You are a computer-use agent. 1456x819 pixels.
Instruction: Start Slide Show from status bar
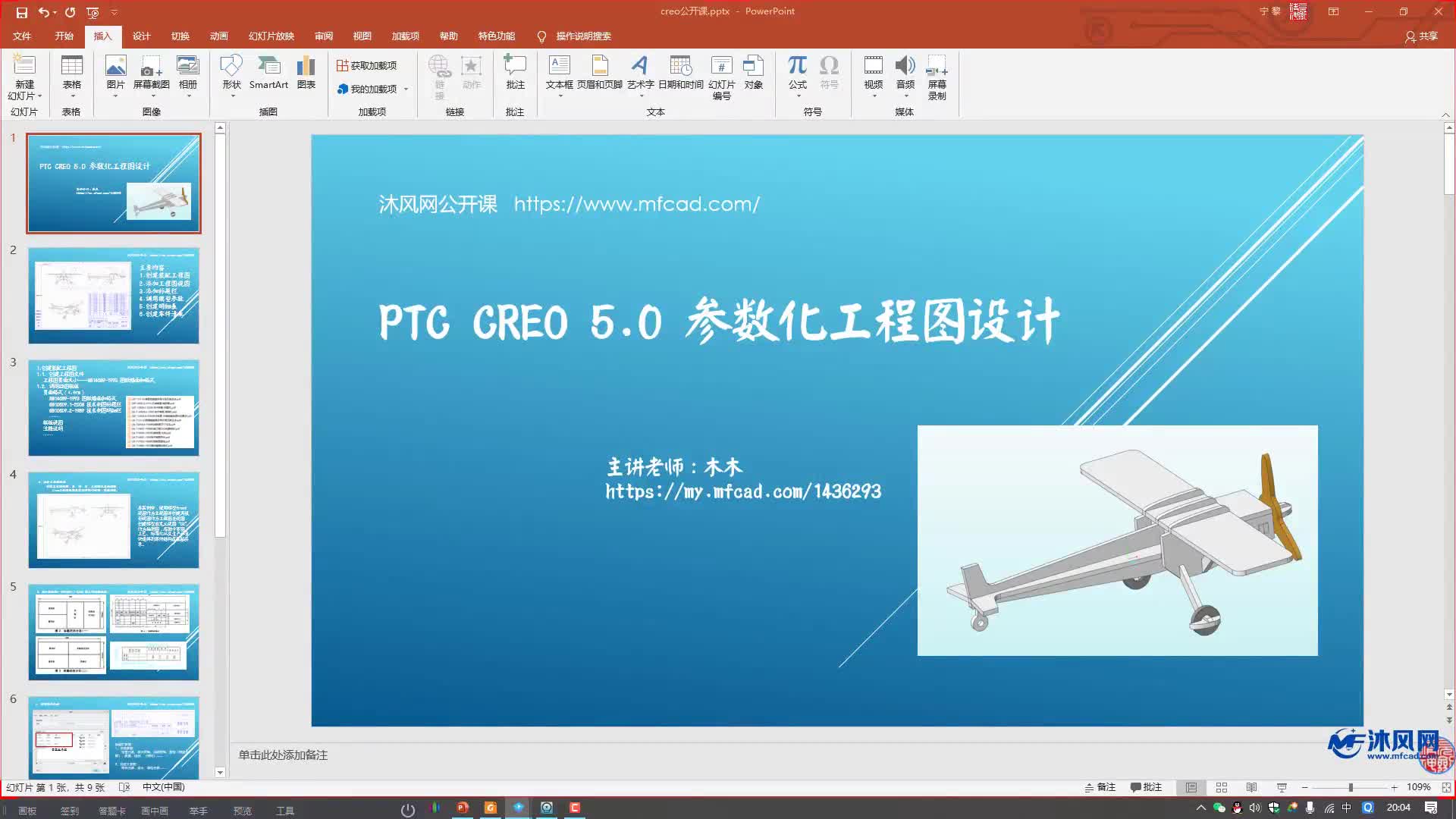tap(1282, 787)
